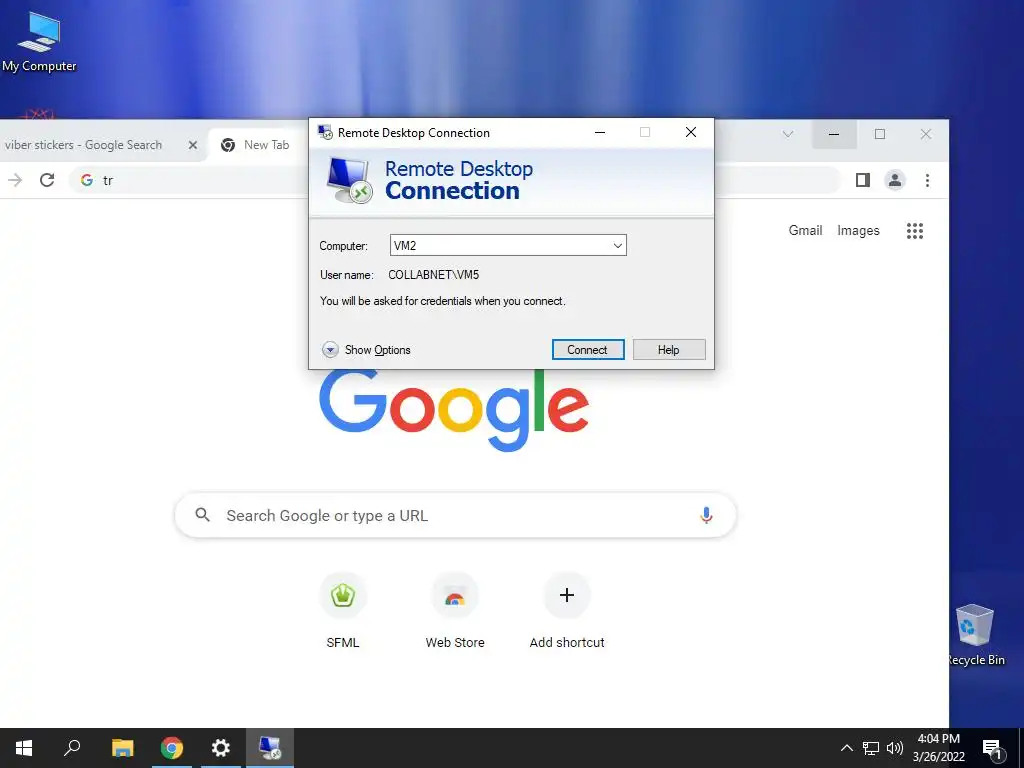Close the Remote Desktop Connection dialog

tap(690, 132)
